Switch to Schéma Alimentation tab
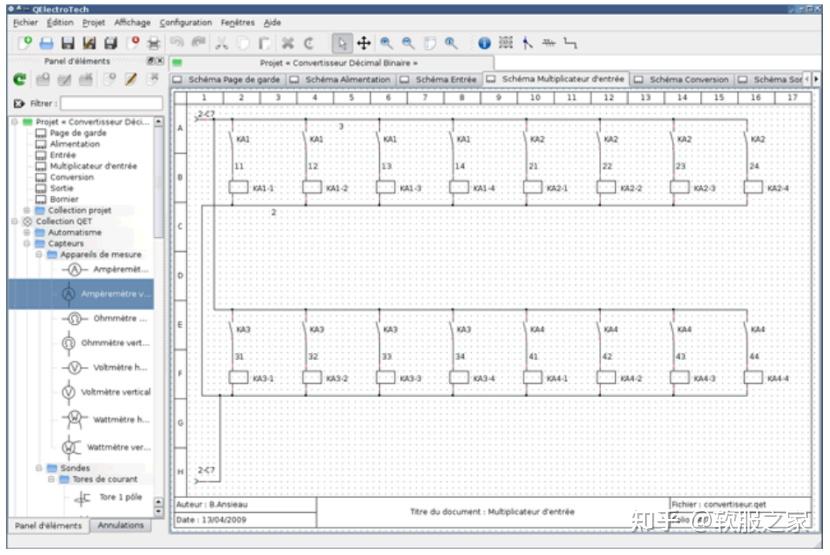830x555 pixels. (341, 79)
